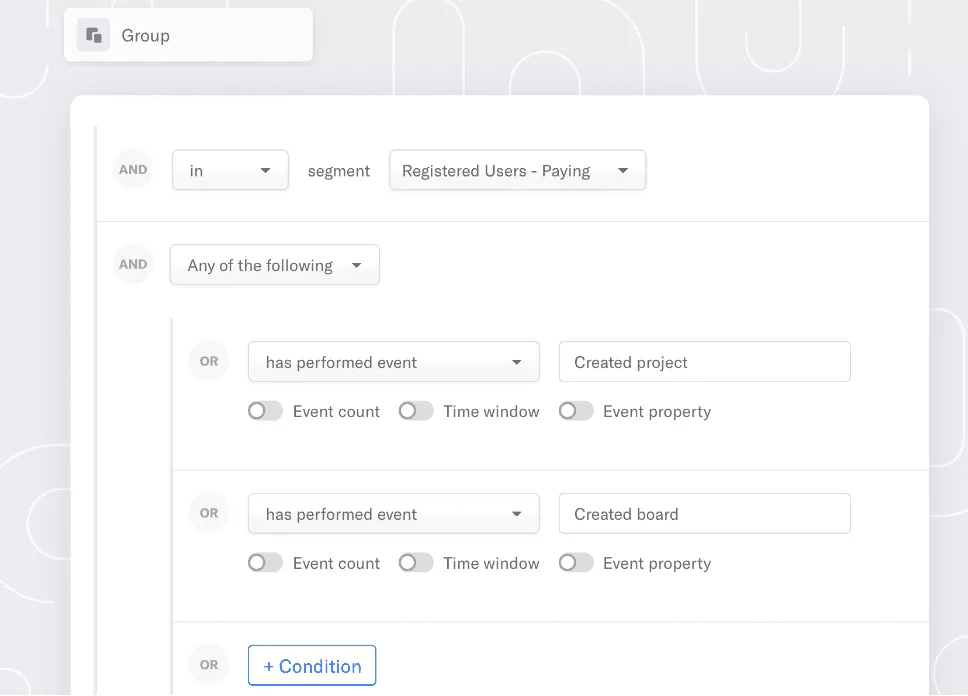Screen dimensions: 968x696
Task: Open the first "has performed event" dropdown
Action: [394, 362]
